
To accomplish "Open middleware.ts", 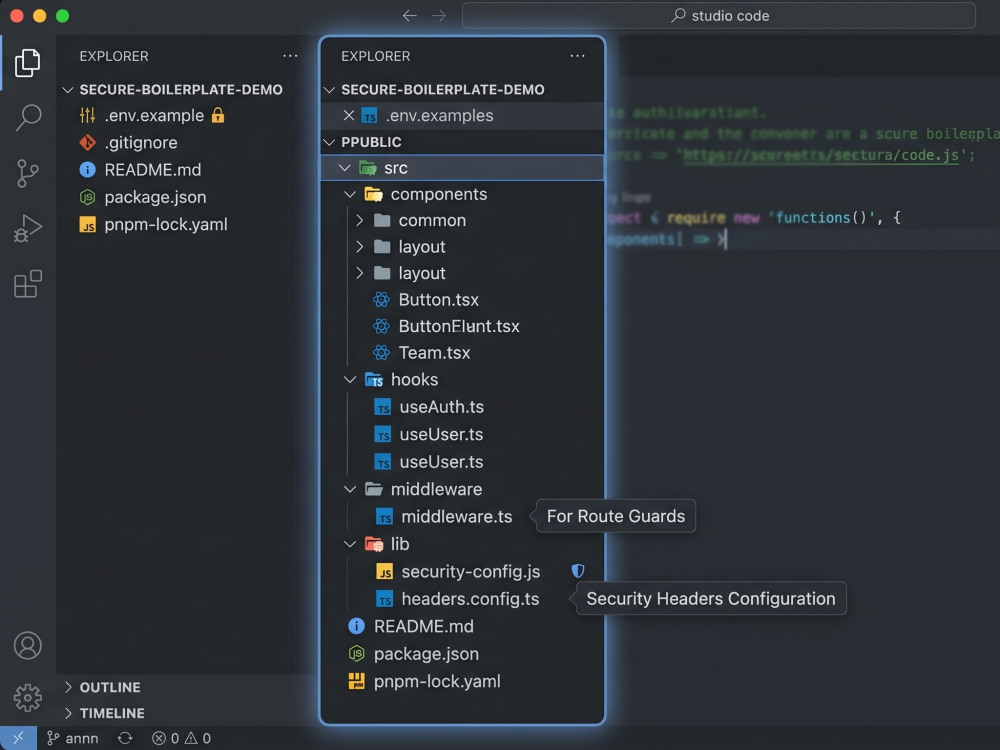I will tap(457, 517).
